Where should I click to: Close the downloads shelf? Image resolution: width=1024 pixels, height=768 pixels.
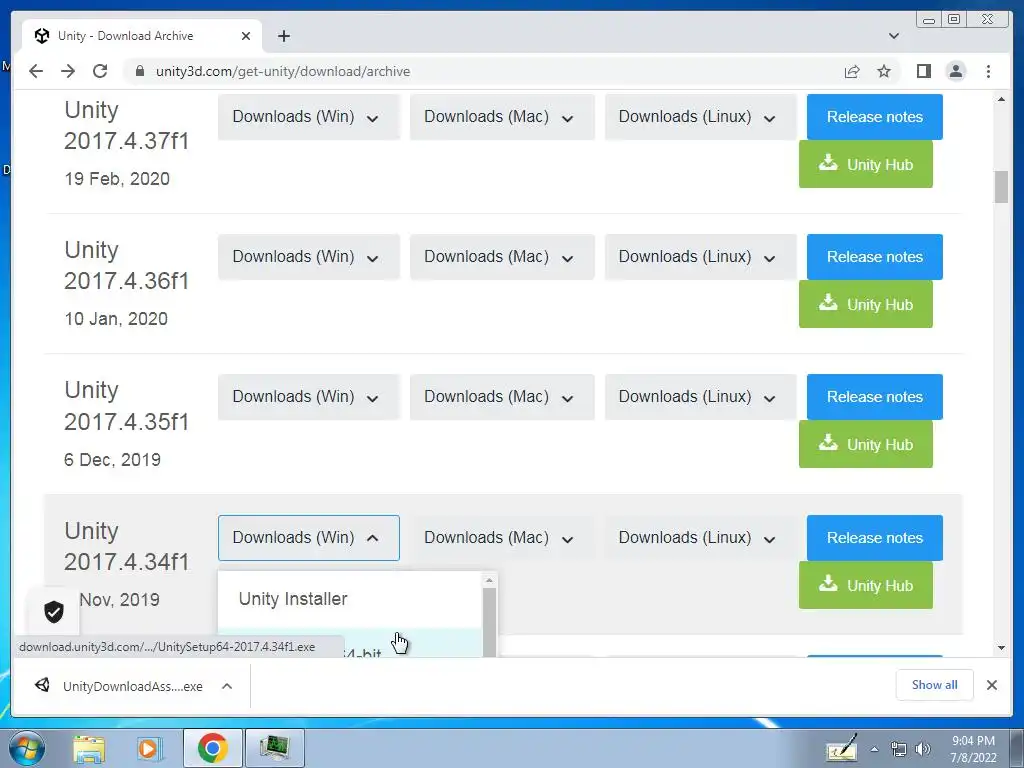coord(991,685)
